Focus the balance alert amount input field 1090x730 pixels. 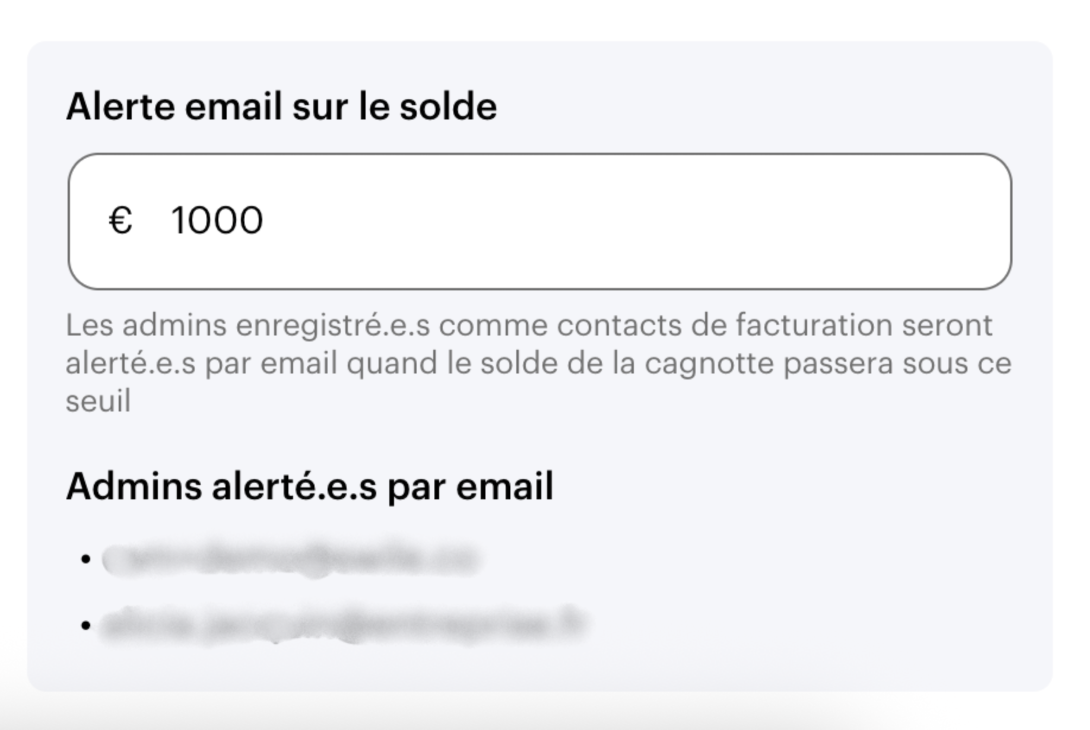[x=540, y=221]
